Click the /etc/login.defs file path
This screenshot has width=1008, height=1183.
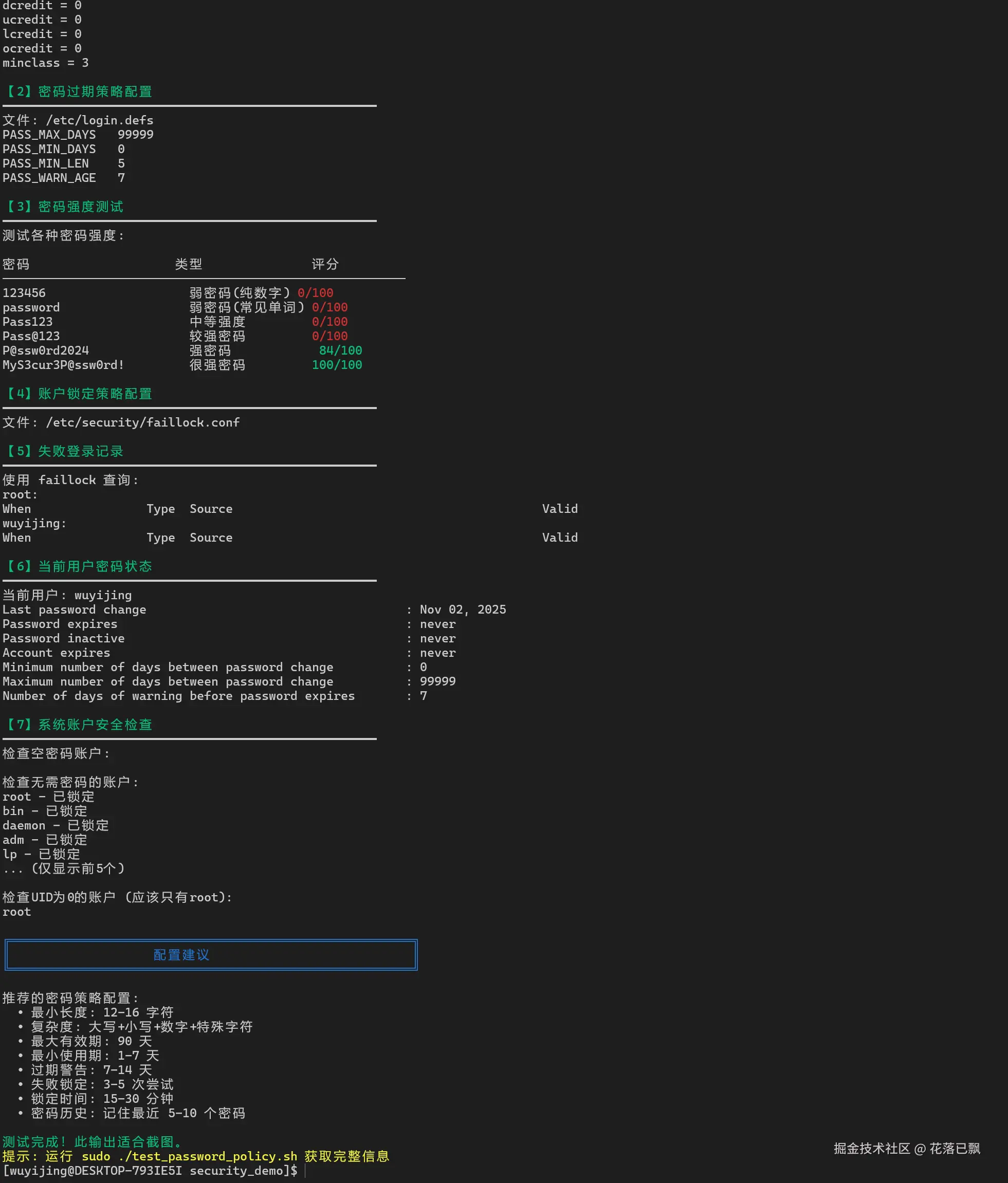[x=99, y=120]
